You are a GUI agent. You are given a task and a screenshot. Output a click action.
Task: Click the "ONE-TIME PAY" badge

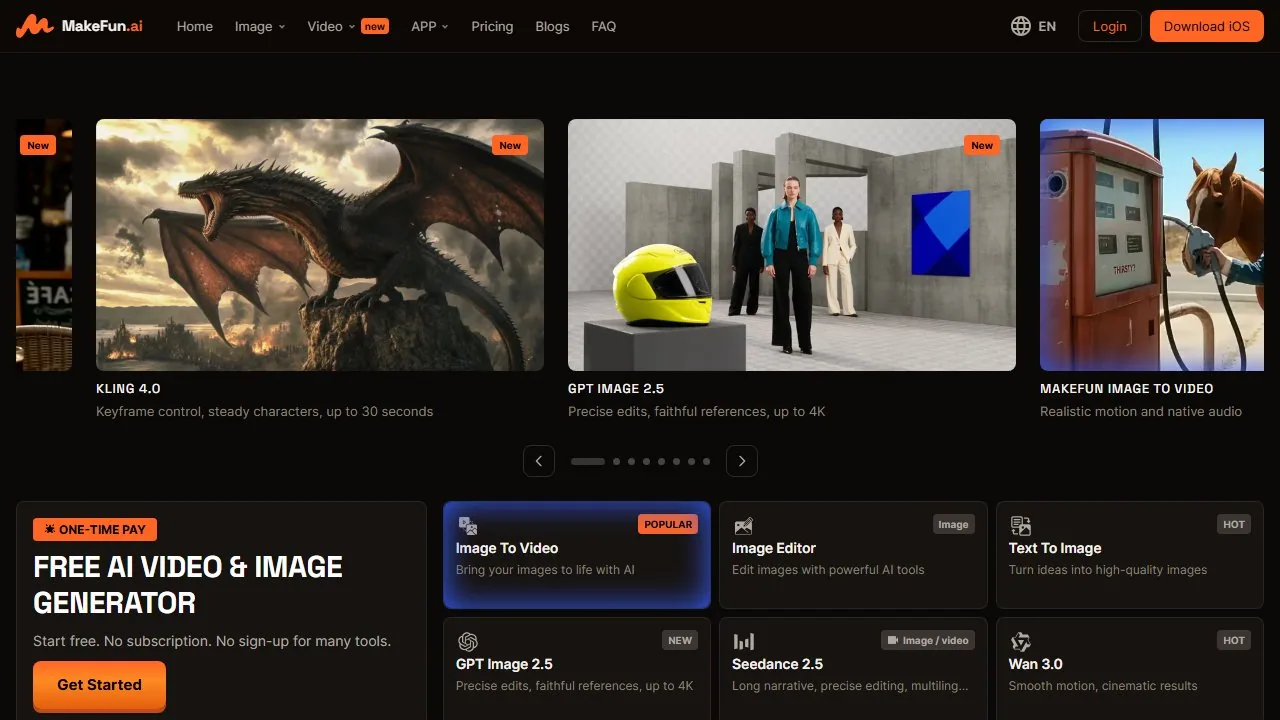95,530
